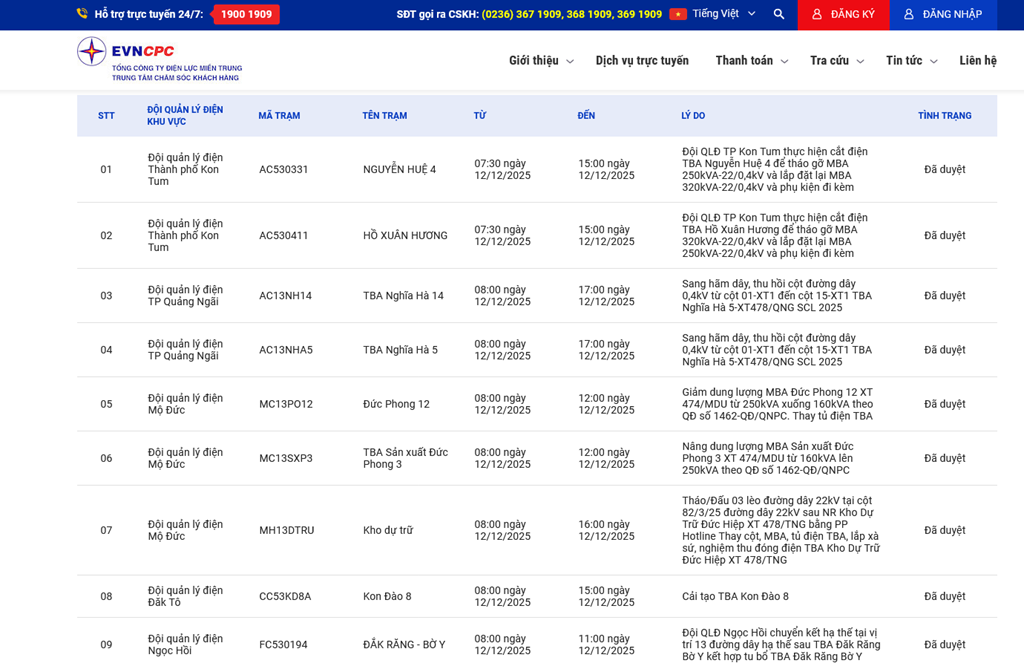Click the user icon in Đăng nhập

(x=909, y=15)
